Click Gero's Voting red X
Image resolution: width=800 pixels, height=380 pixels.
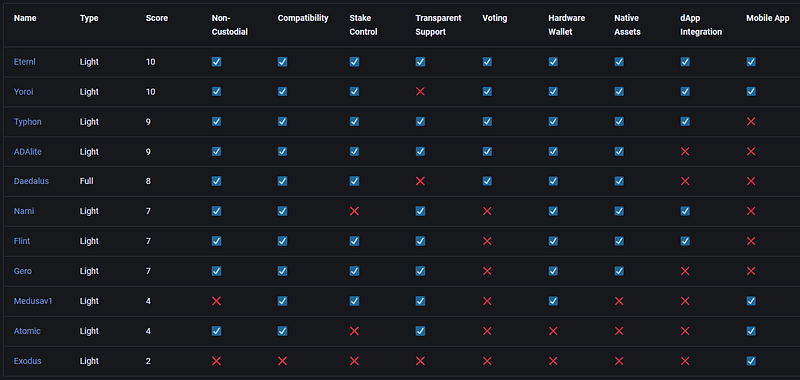[x=487, y=271]
